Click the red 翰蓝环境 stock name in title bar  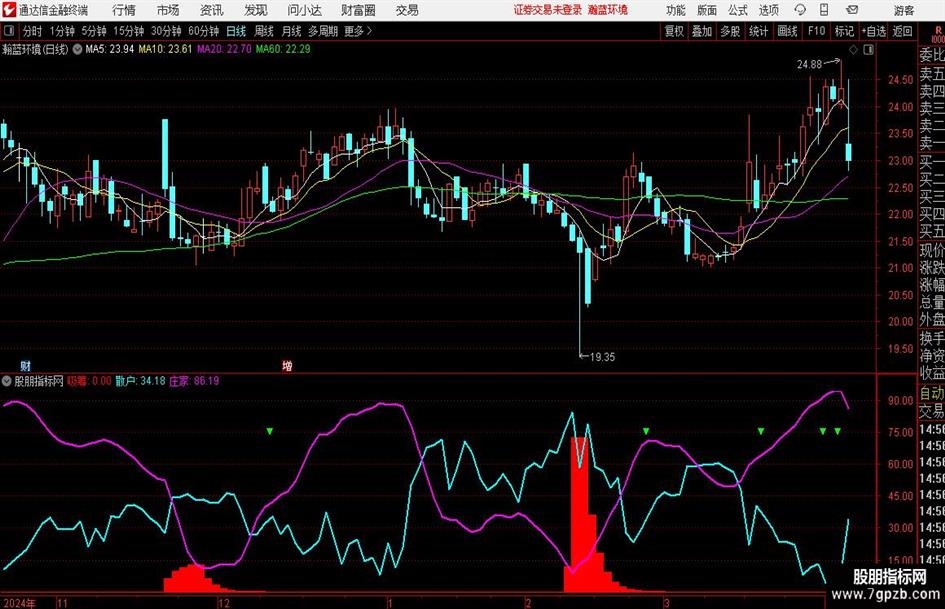pyautogui.click(x=608, y=10)
